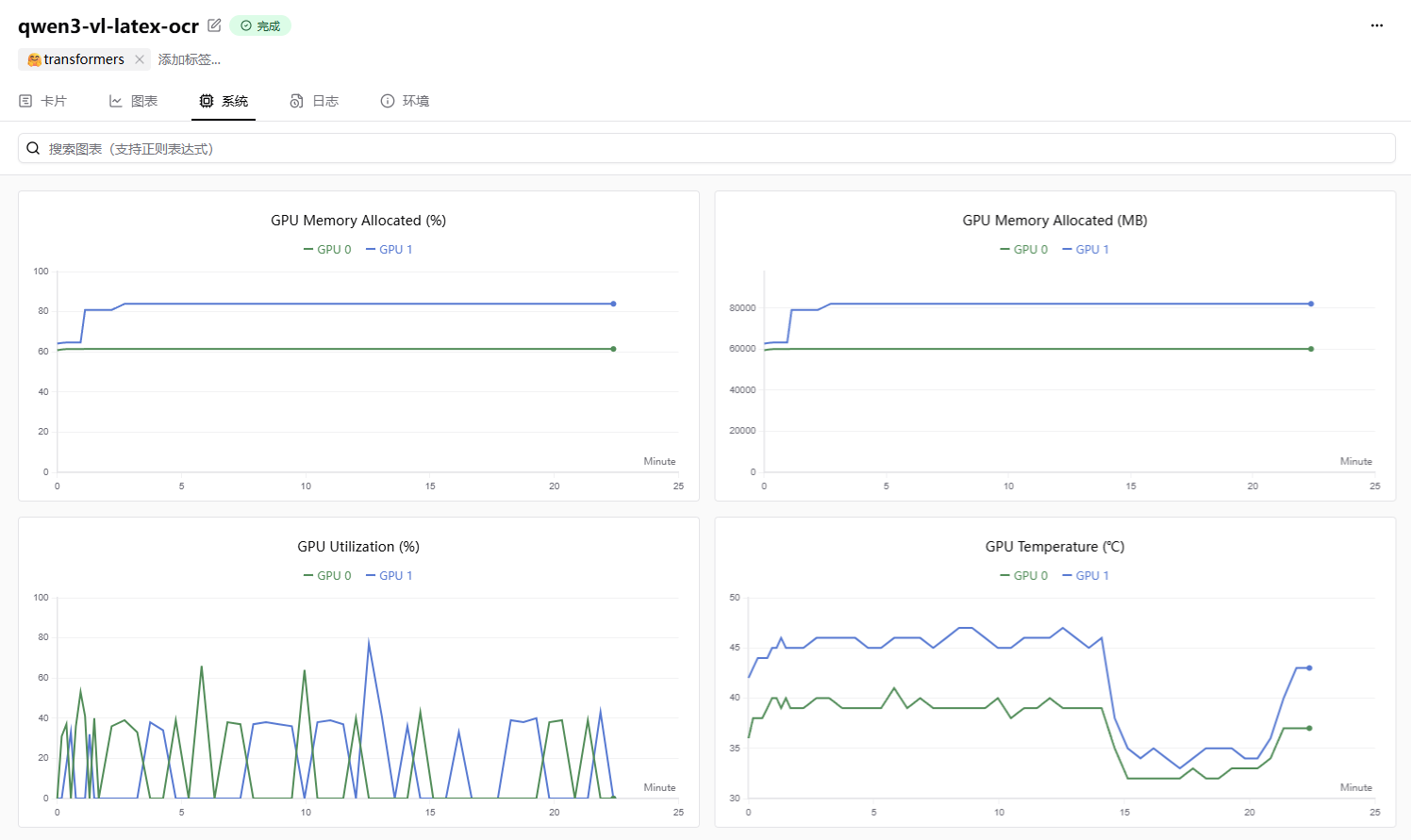The width and height of the screenshot is (1411, 840).
Task: Click the 完成 status badge
Action: pos(260,25)
